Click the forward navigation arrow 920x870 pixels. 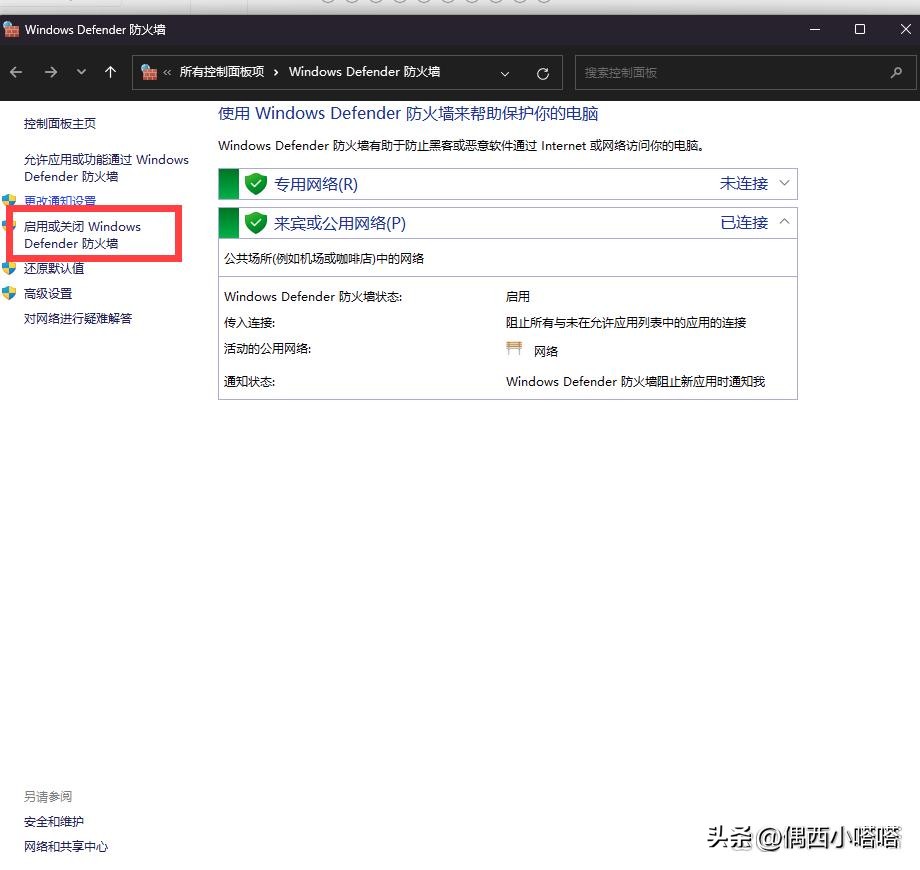pos(49,72)
